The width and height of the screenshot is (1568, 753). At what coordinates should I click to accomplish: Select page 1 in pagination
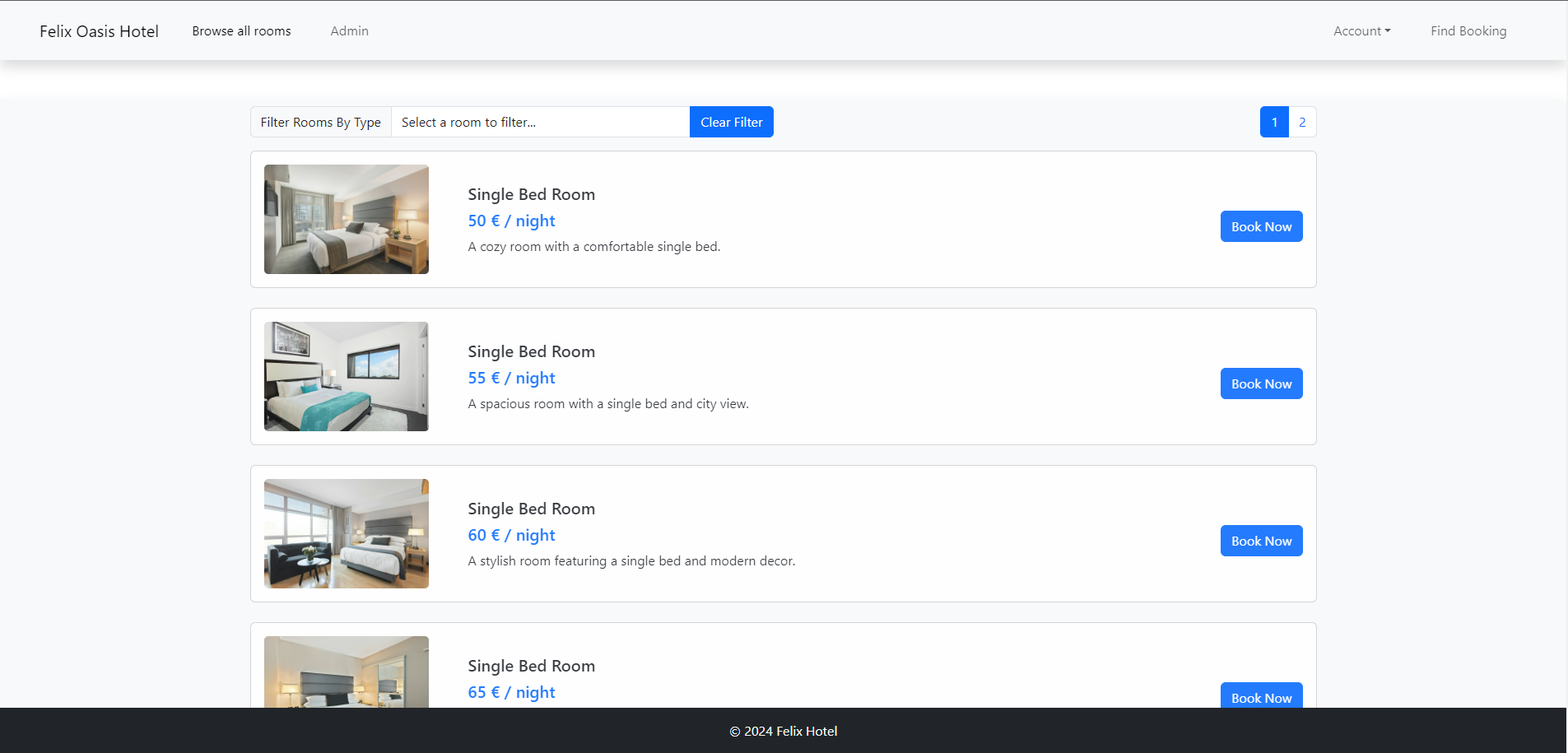coord(1273,122)
